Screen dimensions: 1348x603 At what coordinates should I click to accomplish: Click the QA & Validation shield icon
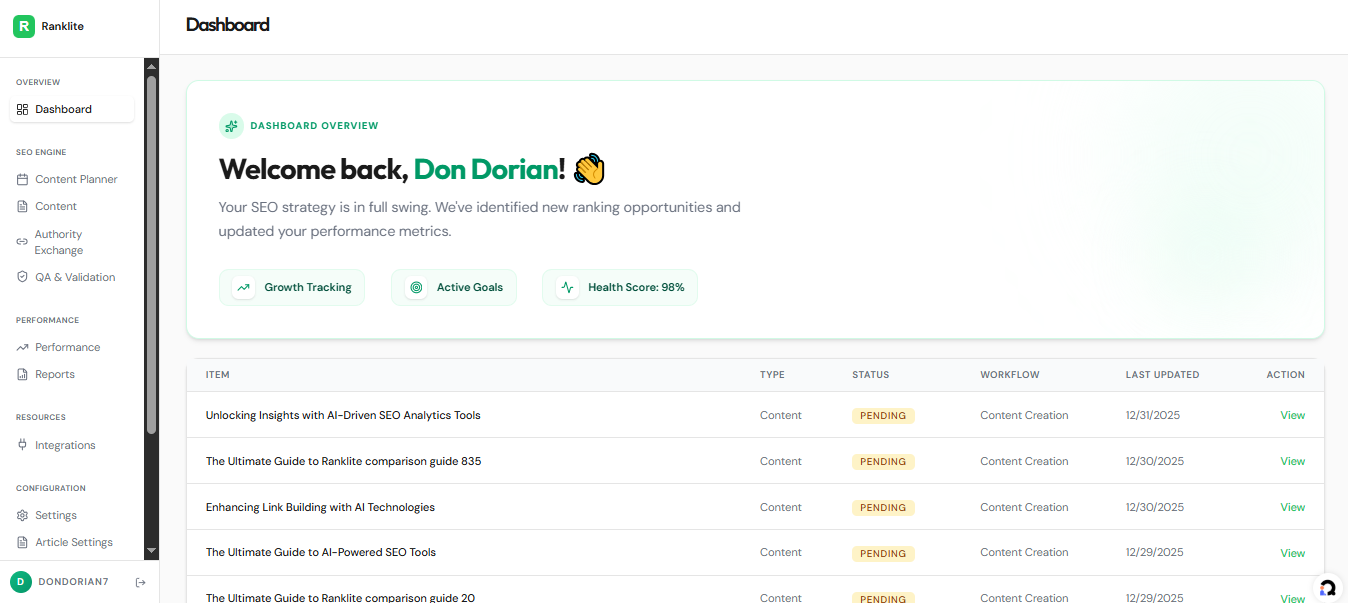(x=22, y=277)
